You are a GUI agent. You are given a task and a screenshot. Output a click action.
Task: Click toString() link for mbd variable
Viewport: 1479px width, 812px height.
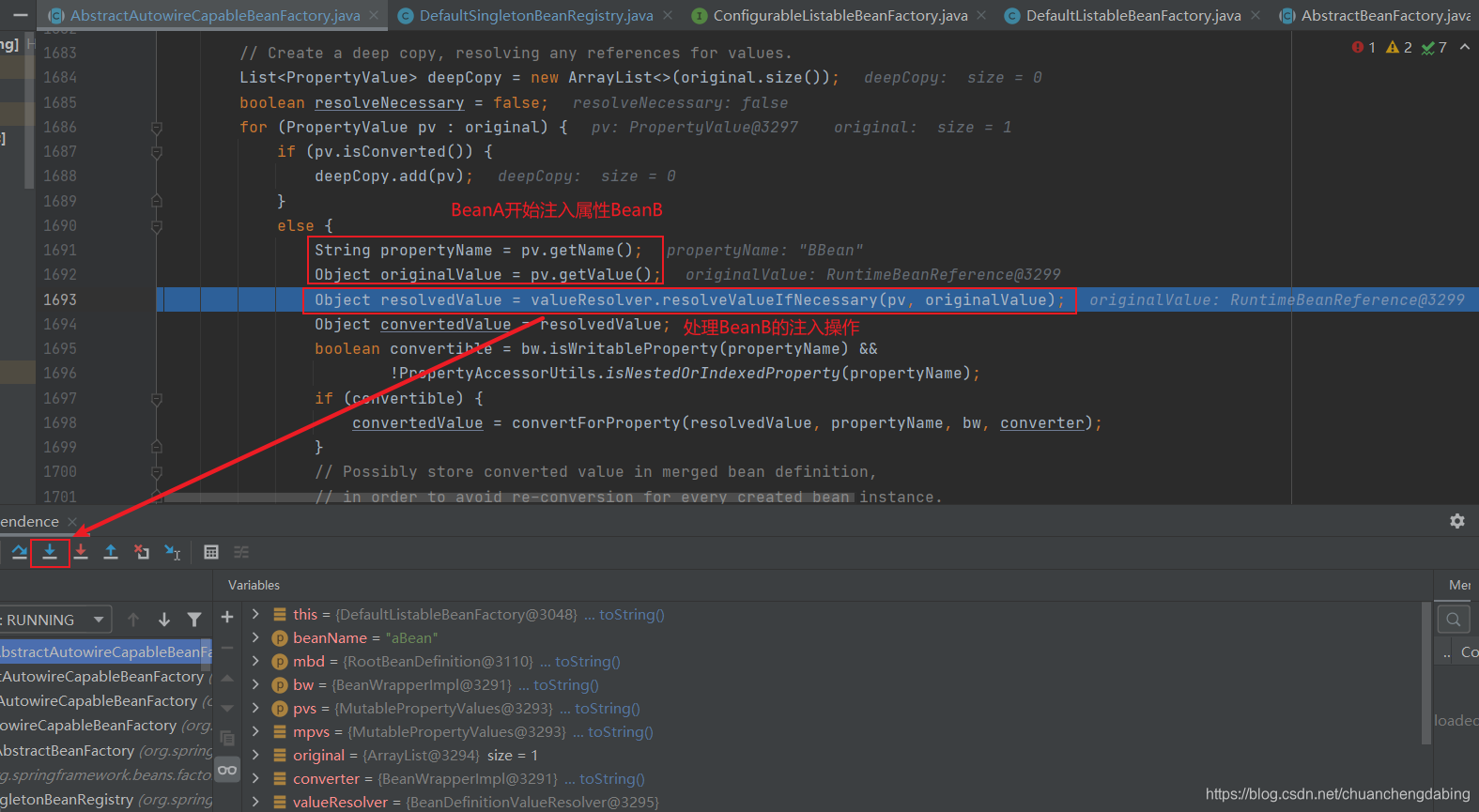click(588, 661)
